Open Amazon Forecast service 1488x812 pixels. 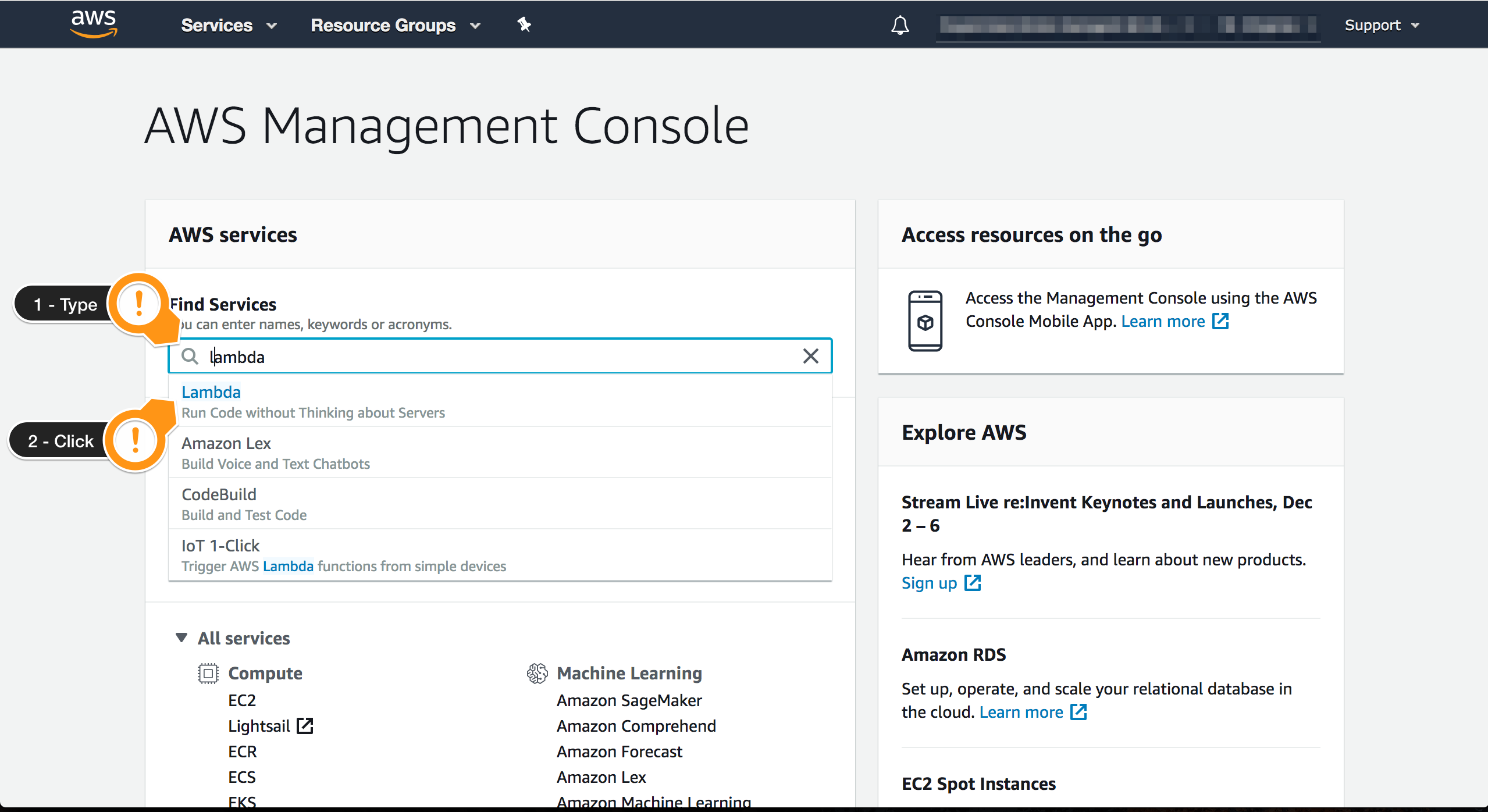click(620, 752)
